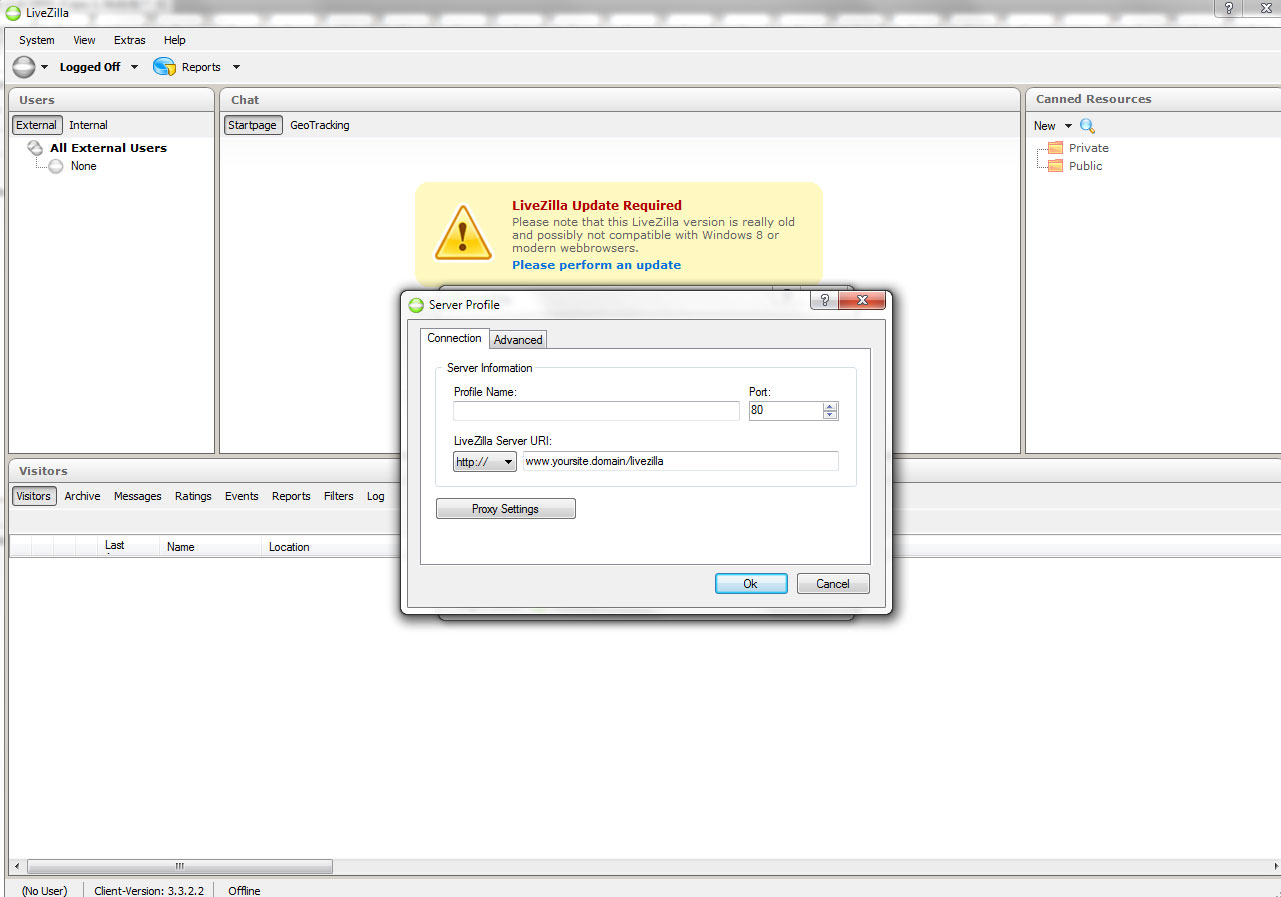This screenshot has height=897, width=1281.
Task: Open the Ratings tab
Action: coord(193,496)
